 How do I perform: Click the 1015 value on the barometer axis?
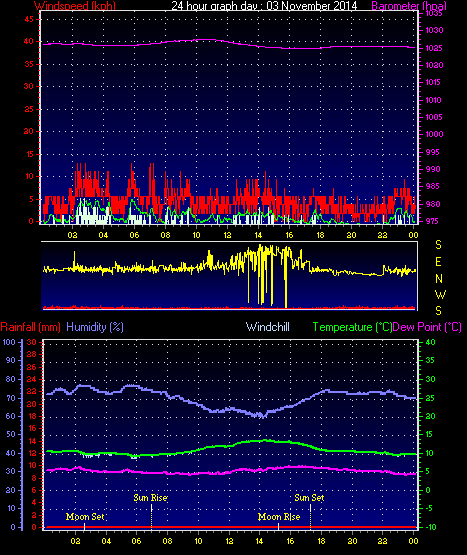click(x=434, y=82)
